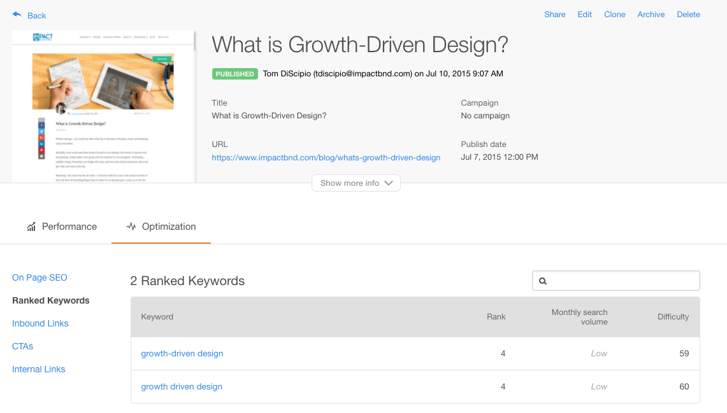Viewport: 727px width, 413px height.
Task: Click the Performance chart icon
Action: [31, 227]
